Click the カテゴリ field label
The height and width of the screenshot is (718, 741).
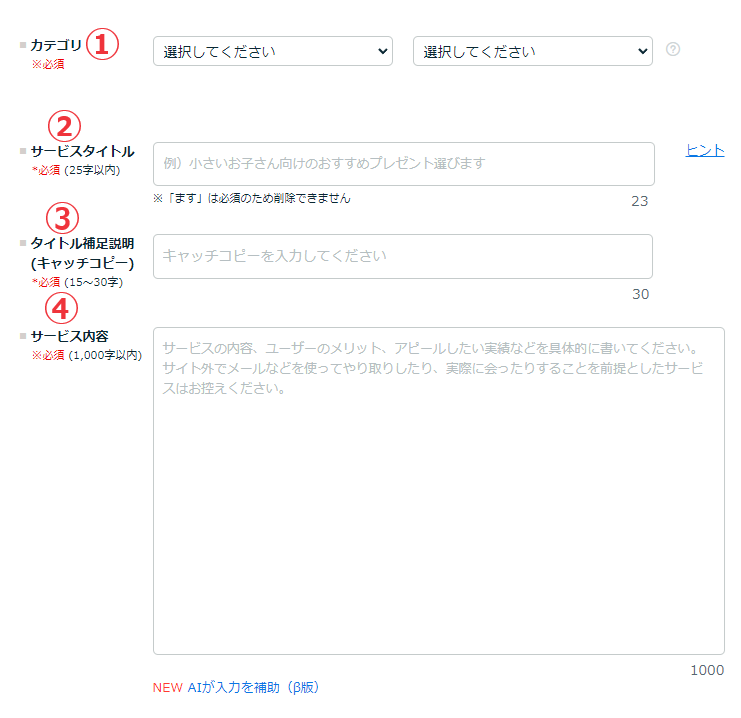click(x=56, y=45)
